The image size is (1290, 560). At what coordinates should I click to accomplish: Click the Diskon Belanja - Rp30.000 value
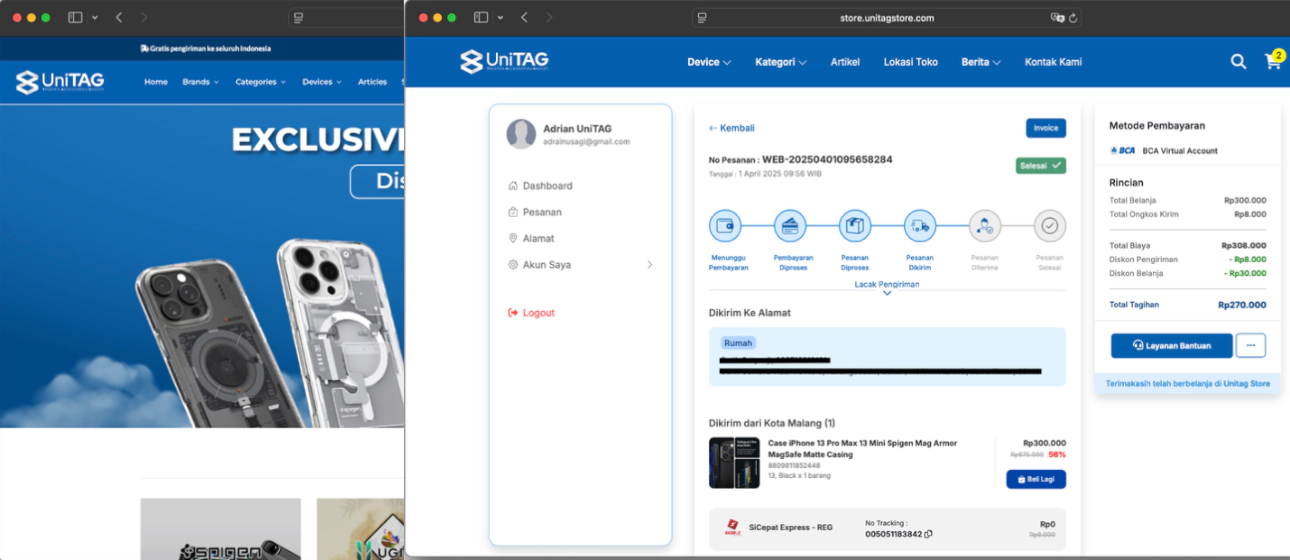(x=1245, y=273)
